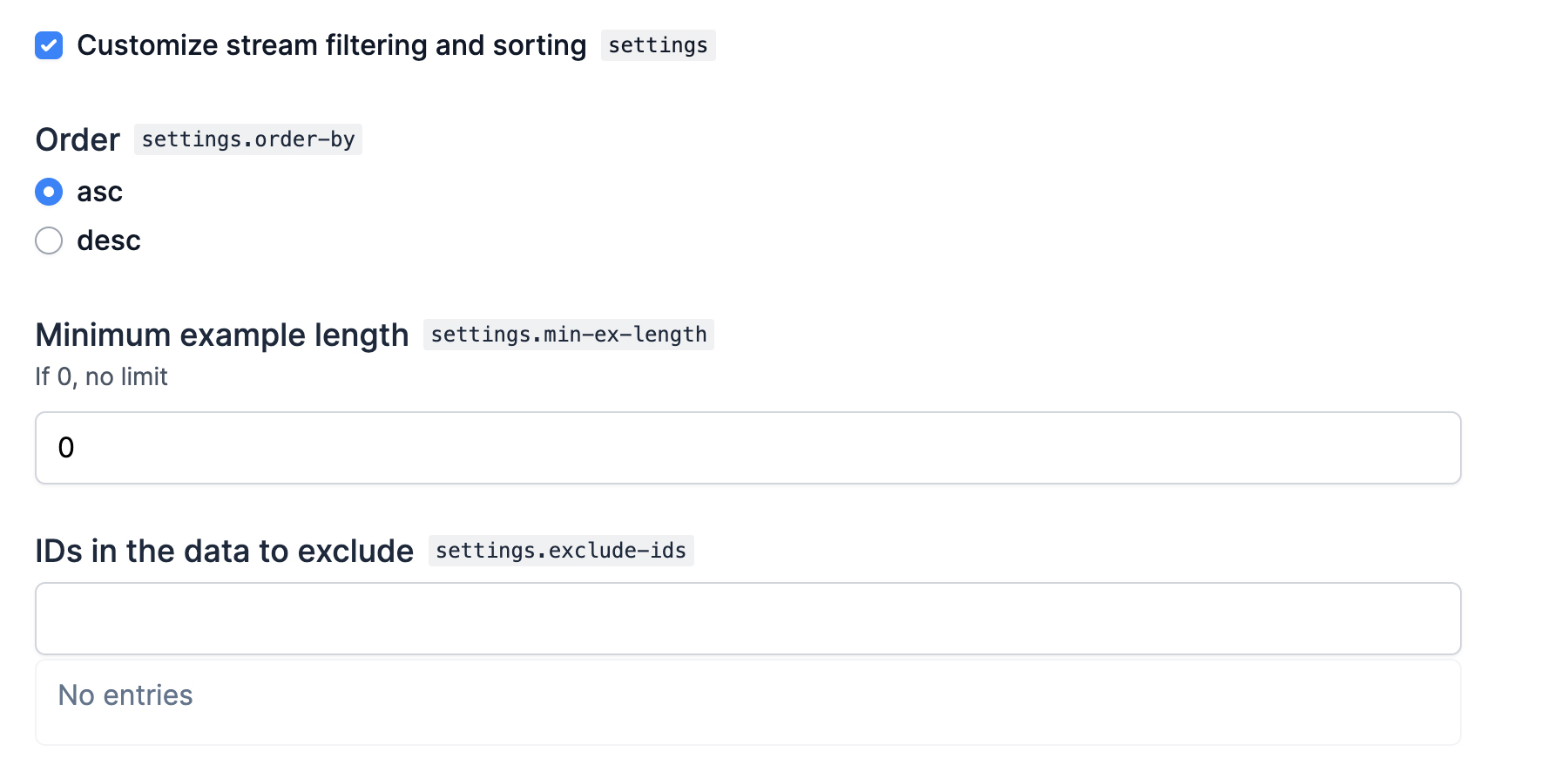Select the desc radio button
The width and height of the screenshot is (1568, 772).
pyautogui.click(x=49, y=240)
